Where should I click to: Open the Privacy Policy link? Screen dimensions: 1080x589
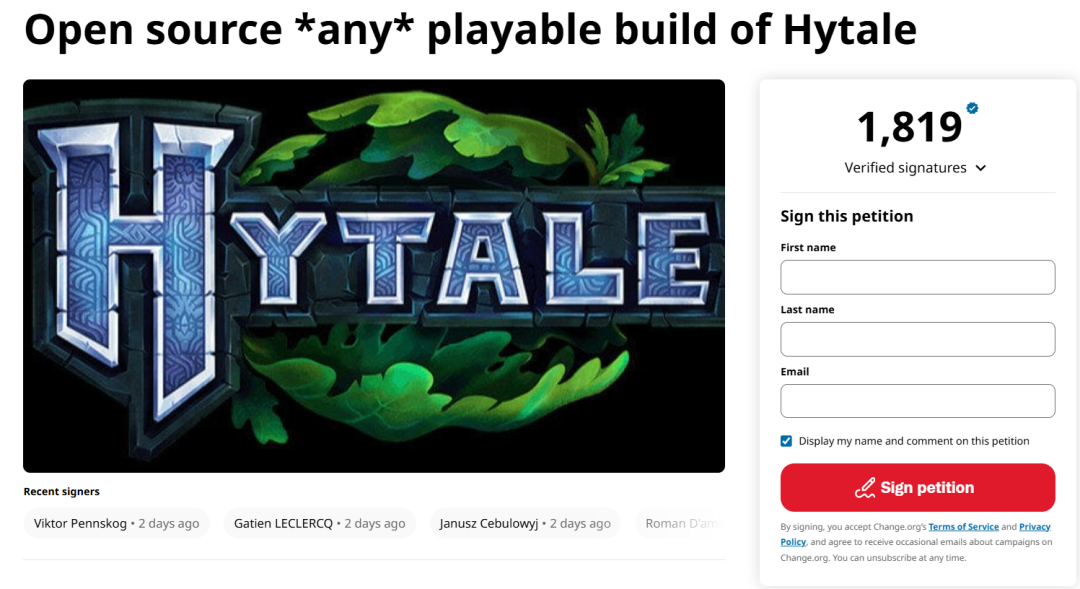(x=1034, y=527)
